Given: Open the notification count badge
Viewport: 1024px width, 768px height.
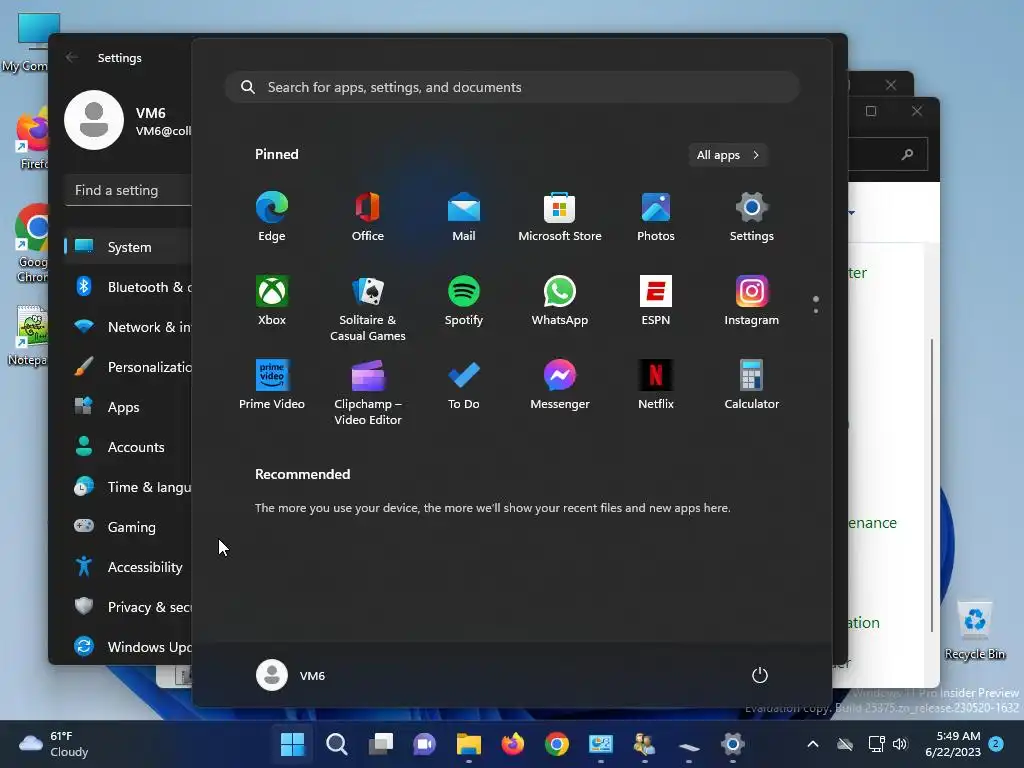Looking at the screenshot, I should click(996, 744).
